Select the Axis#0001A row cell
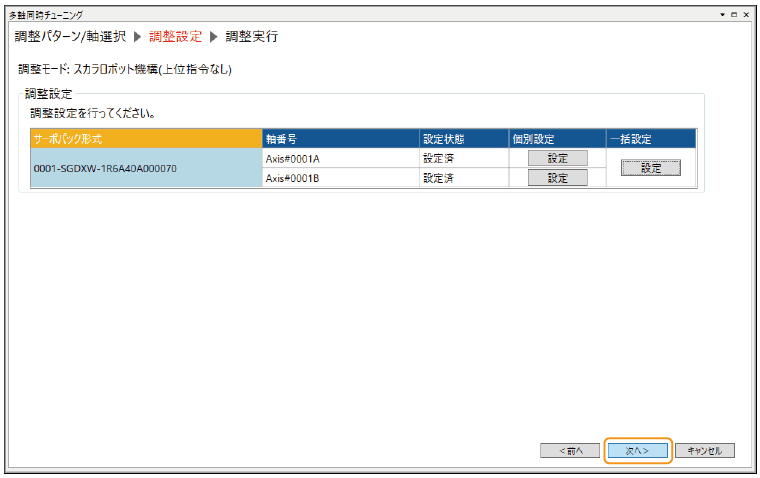Image resolution: width=760 pixels, height=478 pixels. point(340,158)
